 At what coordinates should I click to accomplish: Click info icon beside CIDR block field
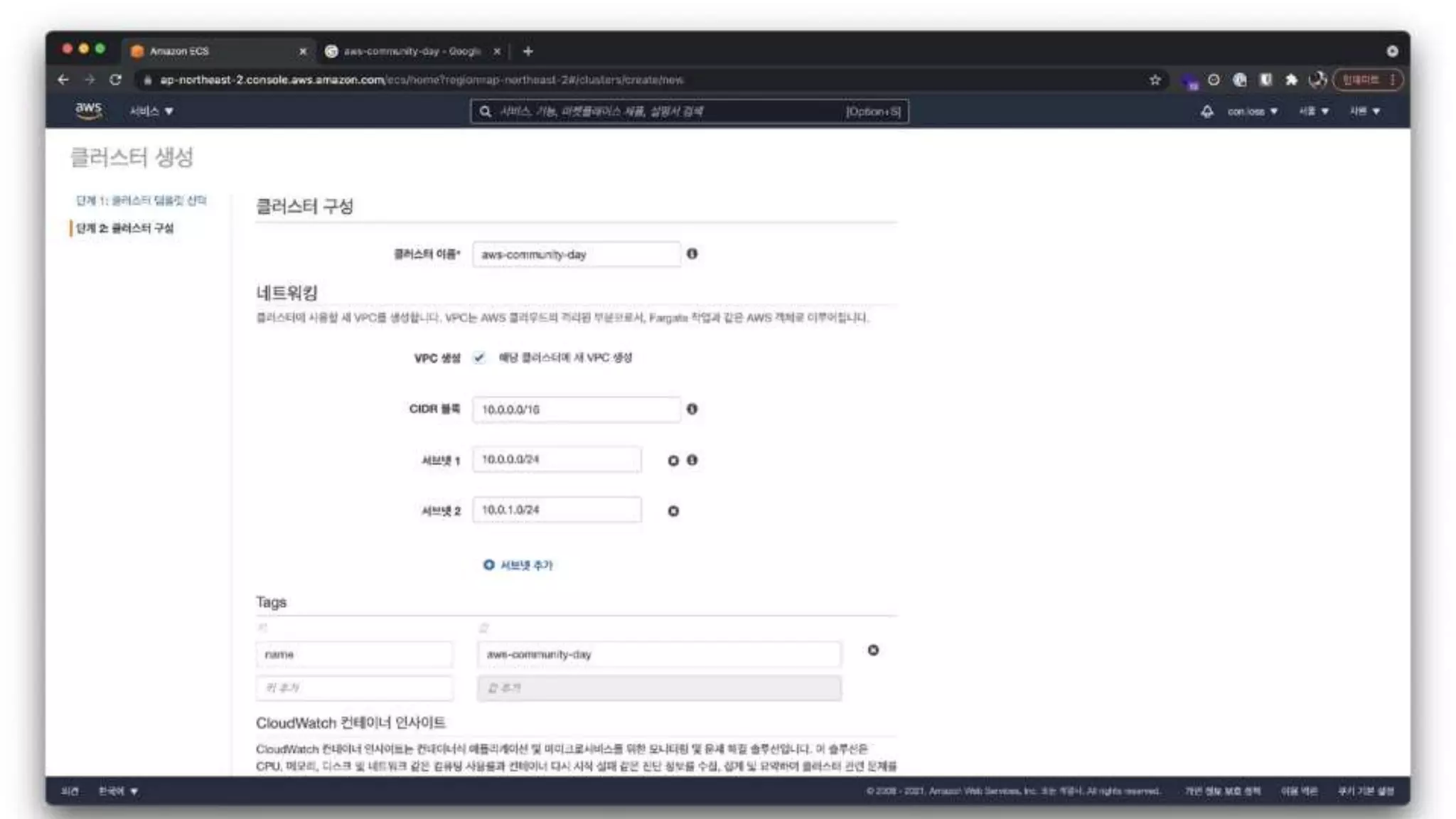692,409
